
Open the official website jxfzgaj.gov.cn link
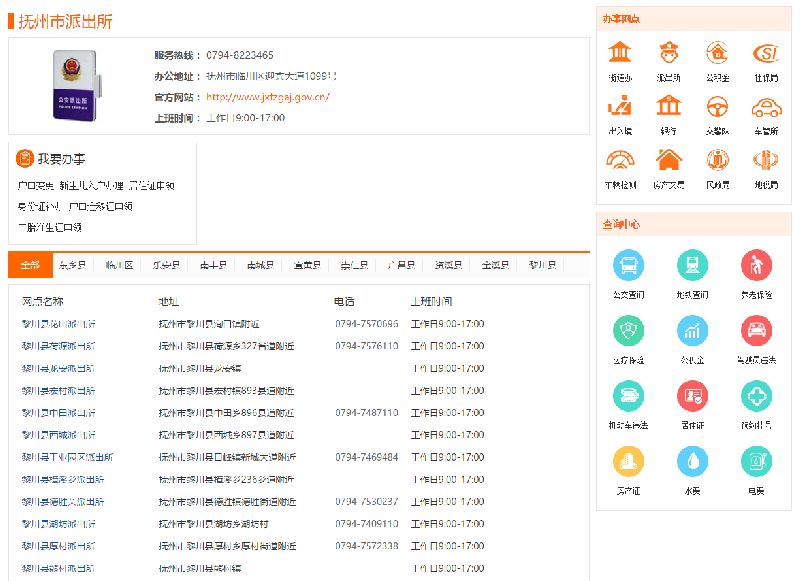pyautogui.click(x=268, y=97)
